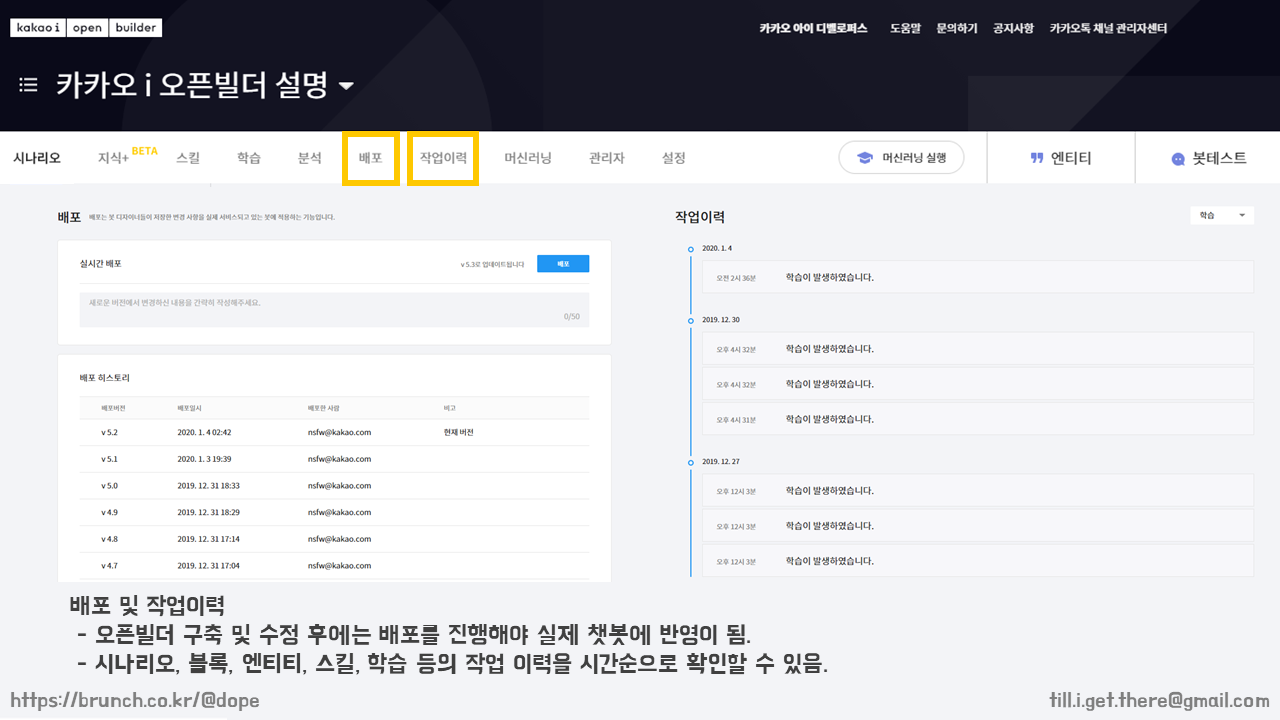Select the 오후 4시 31분 work history entry
Screen dimensions: 1280x720
click(977, 419)
